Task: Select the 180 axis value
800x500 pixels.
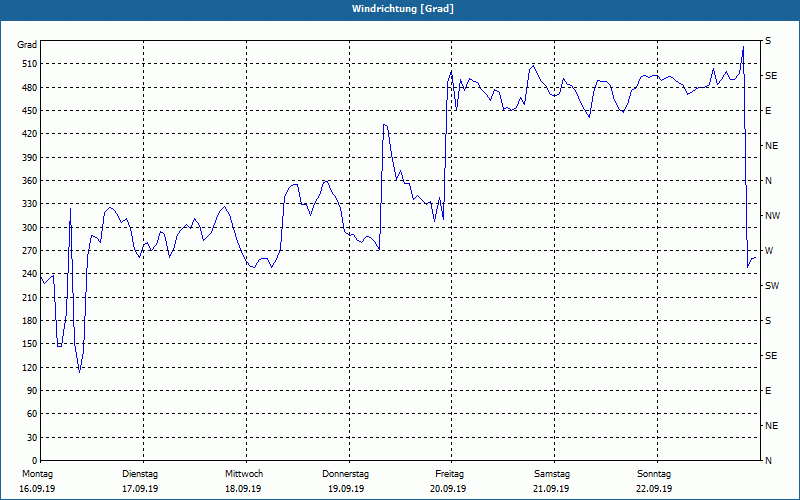Action: click(x=29, y=320)
